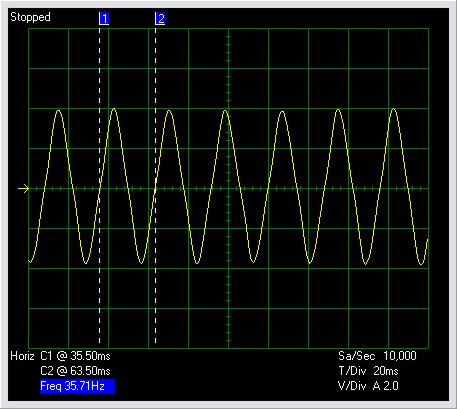The height and width of the screenshot is (409, 457).
Task: Click the first waveform trough left of cursor 1
Action: [x=86, y=263]
